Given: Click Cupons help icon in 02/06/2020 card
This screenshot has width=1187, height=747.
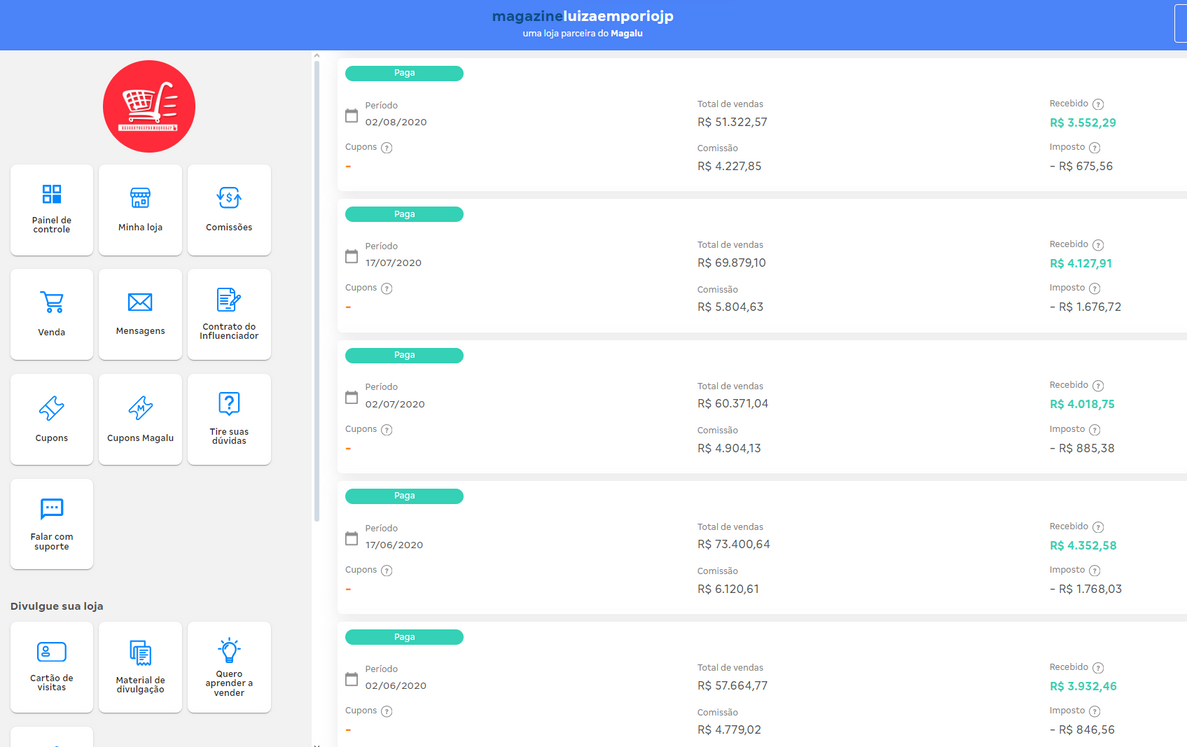Looking at the screenshot, I should (387, 711).
